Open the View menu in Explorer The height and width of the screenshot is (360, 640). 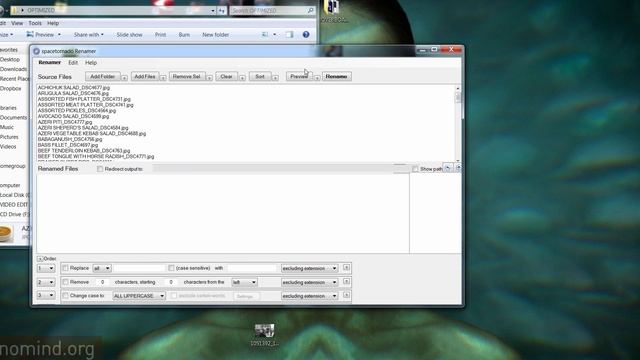click(17, 23)
